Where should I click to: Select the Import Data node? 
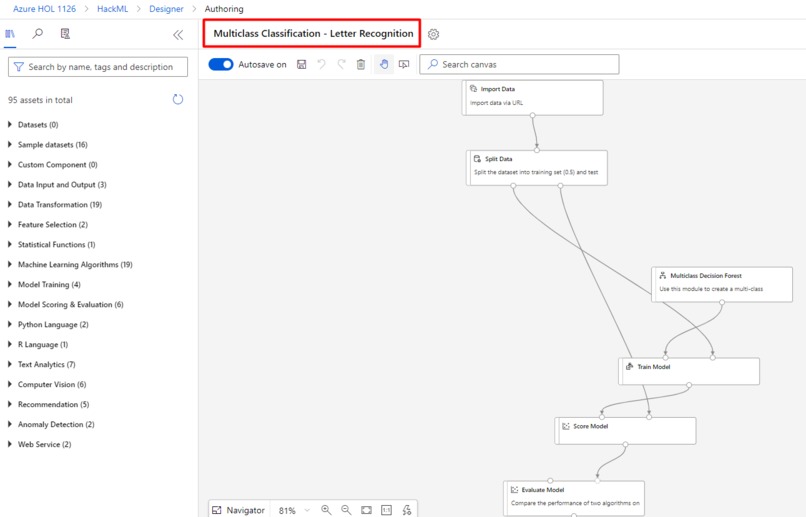tap(533, 97)
